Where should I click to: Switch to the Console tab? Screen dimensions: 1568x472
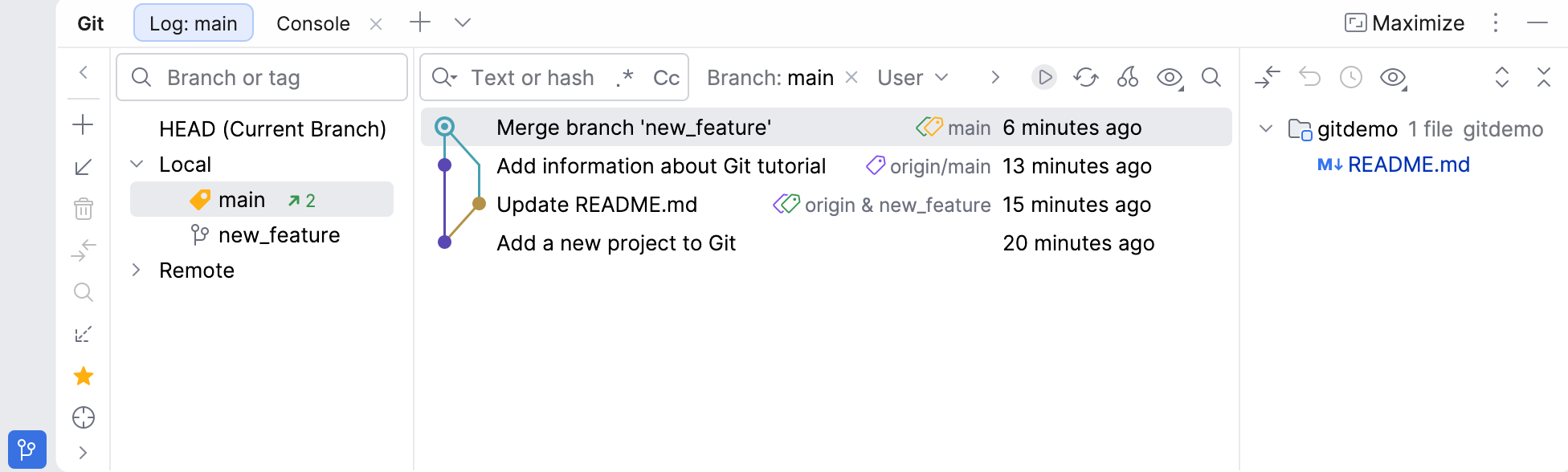pos(312,23)
